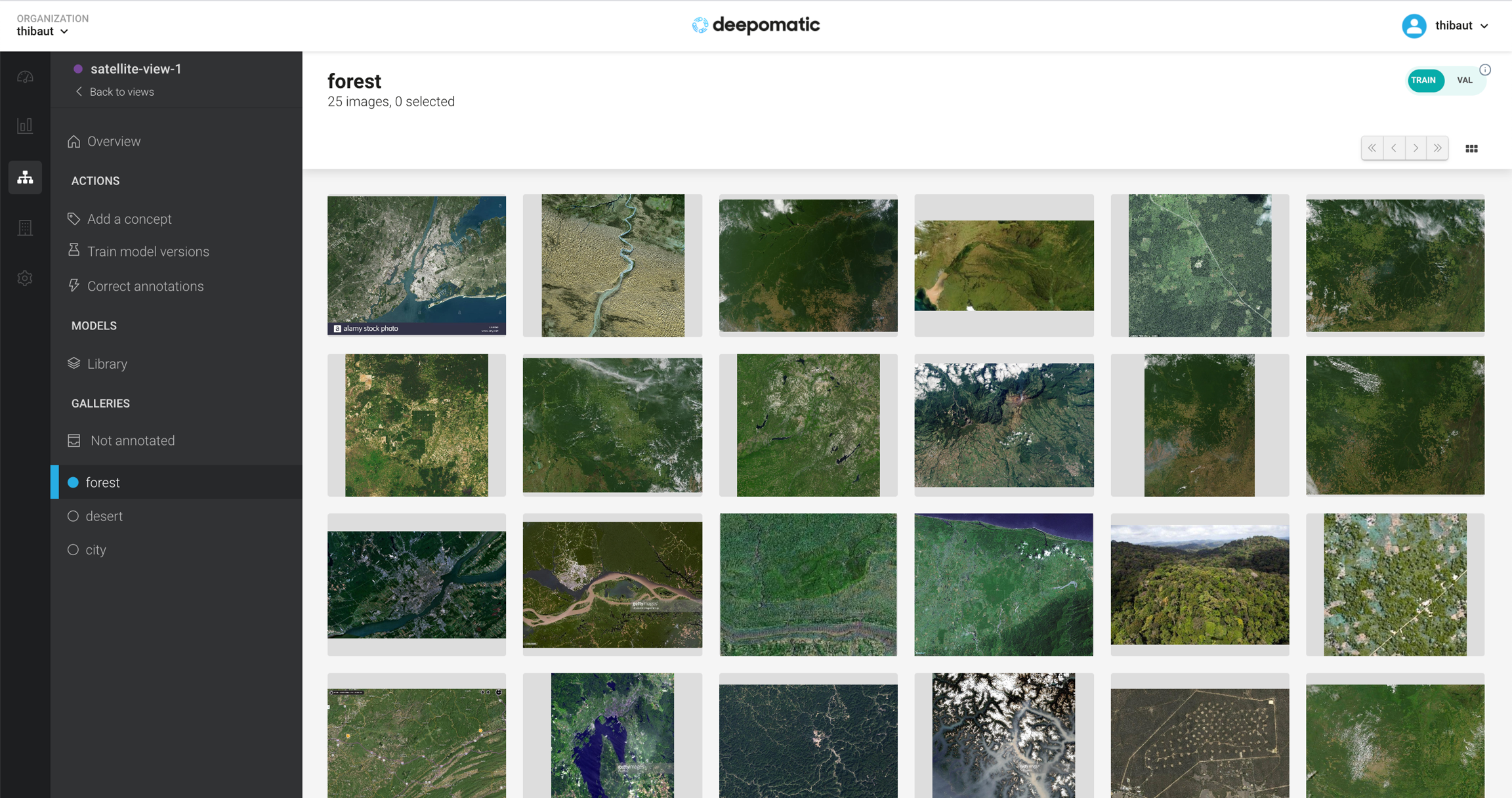Switch to grid layout view icon

pos(1471,149)
